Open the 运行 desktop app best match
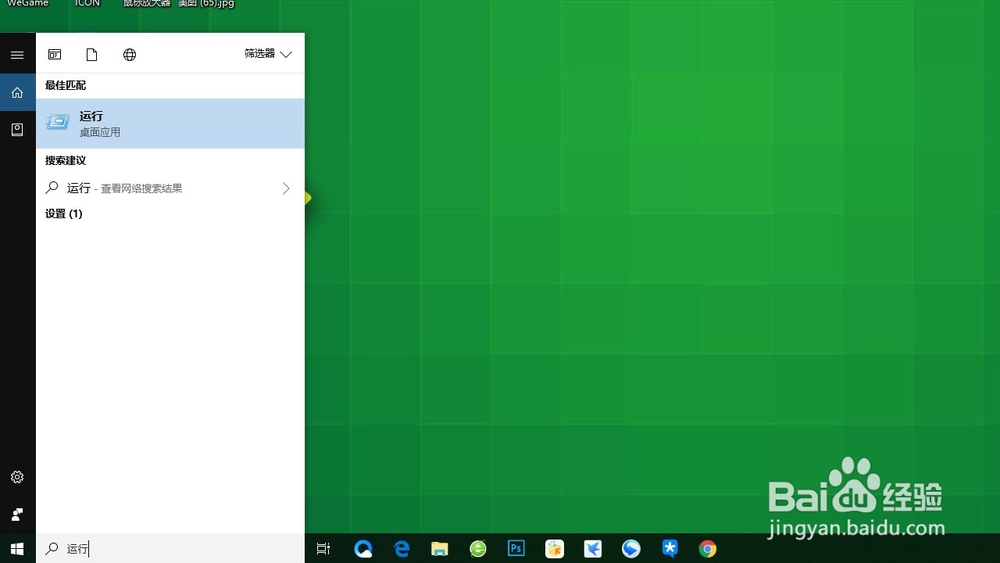Image resolution: width=1000 pixels, height=563 pixels. click(170, 123)
